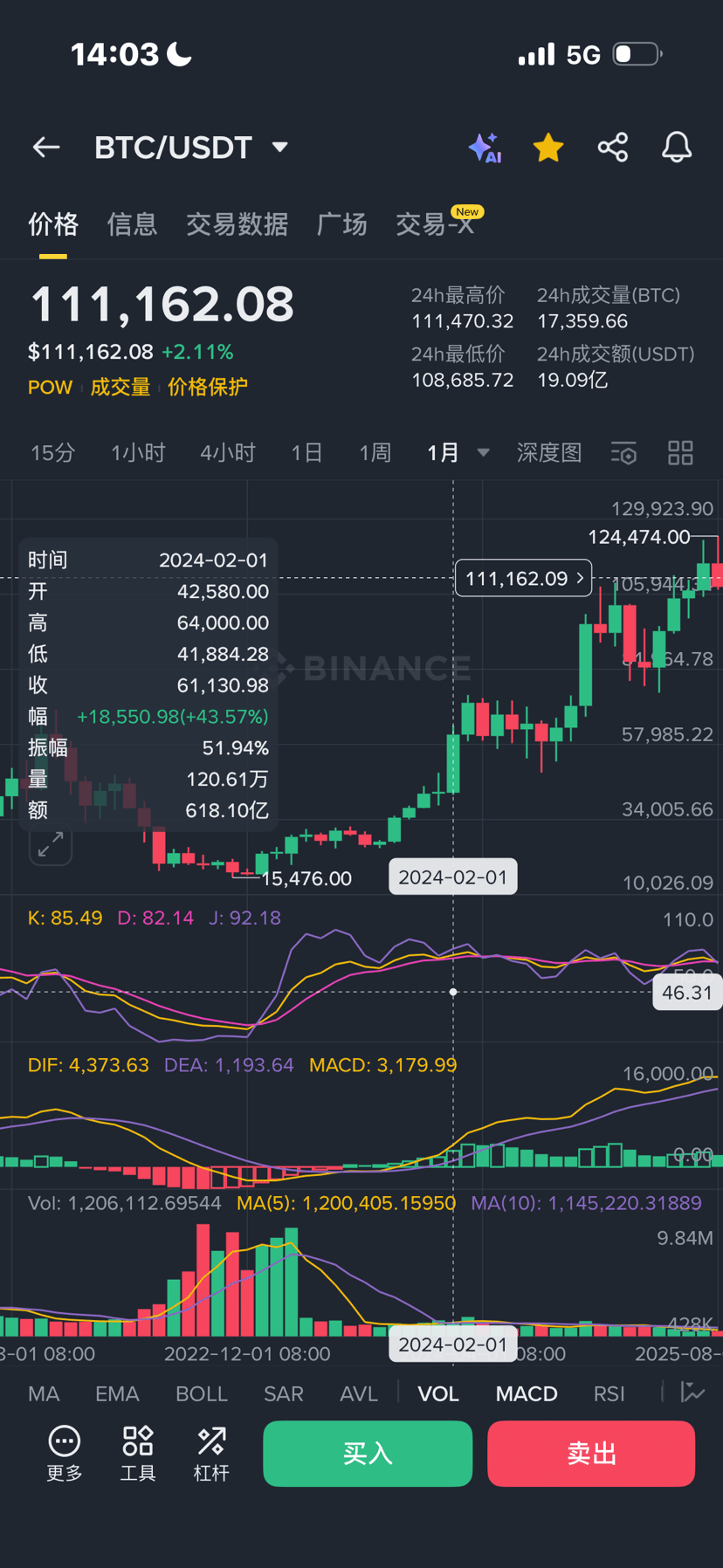The image size is (723, 1568).
Task: Toggle the AVL indicator
Action: (x=359, y=1393)
